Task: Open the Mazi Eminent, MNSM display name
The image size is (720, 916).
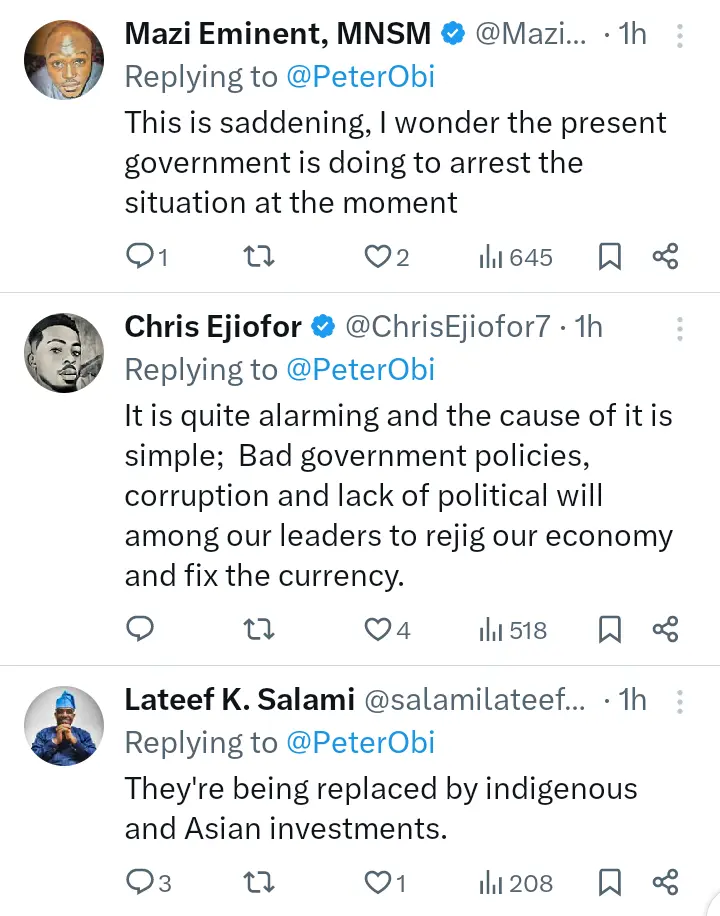Action: click(x=278, y=34)
